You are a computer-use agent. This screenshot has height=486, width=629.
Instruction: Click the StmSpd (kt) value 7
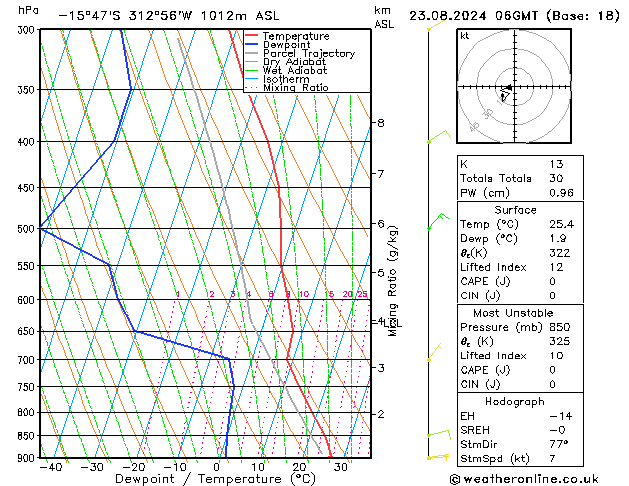(x=553, y=458)
